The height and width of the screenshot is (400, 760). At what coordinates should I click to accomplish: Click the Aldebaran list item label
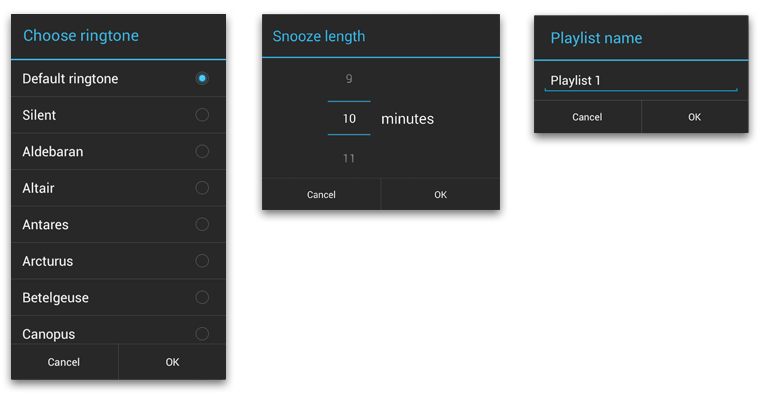point(53,151)
